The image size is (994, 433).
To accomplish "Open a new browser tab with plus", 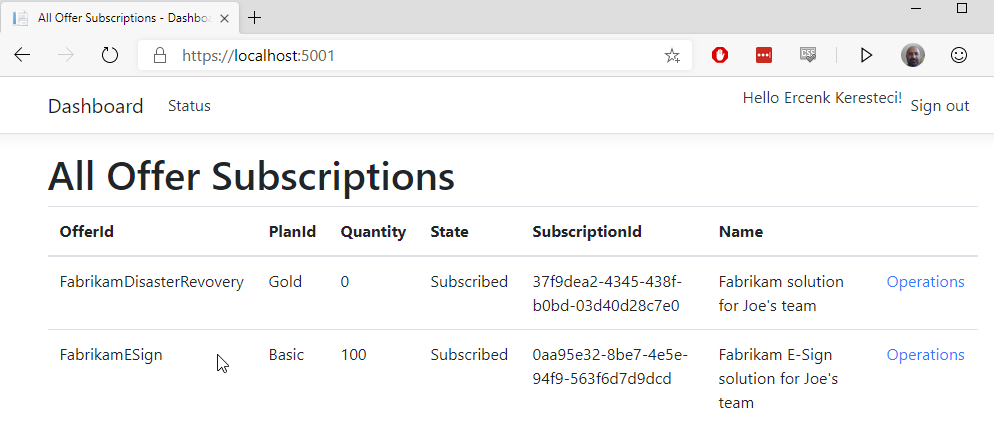I will [x=254, y=18].
